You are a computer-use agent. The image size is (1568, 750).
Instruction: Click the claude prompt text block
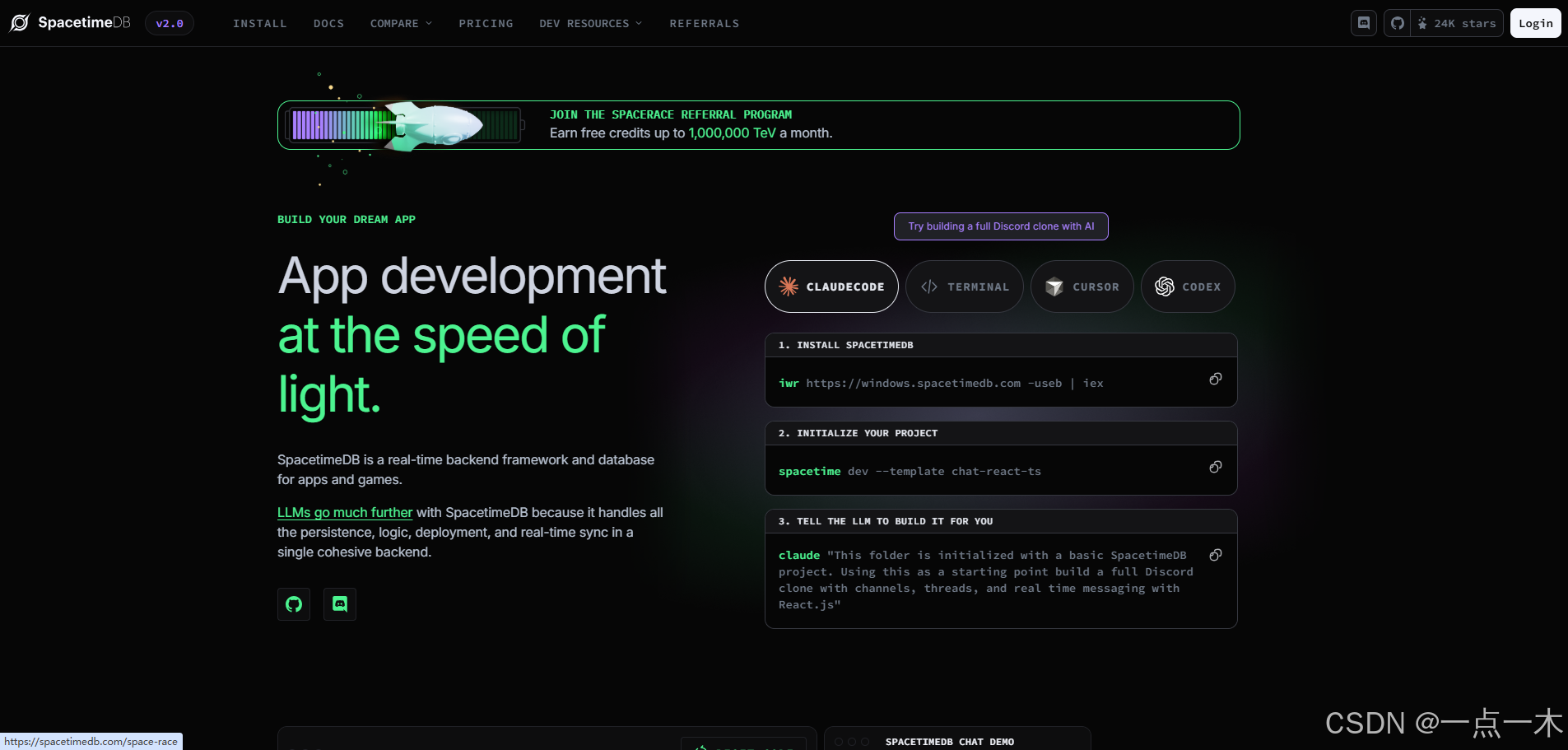(986, 580)
